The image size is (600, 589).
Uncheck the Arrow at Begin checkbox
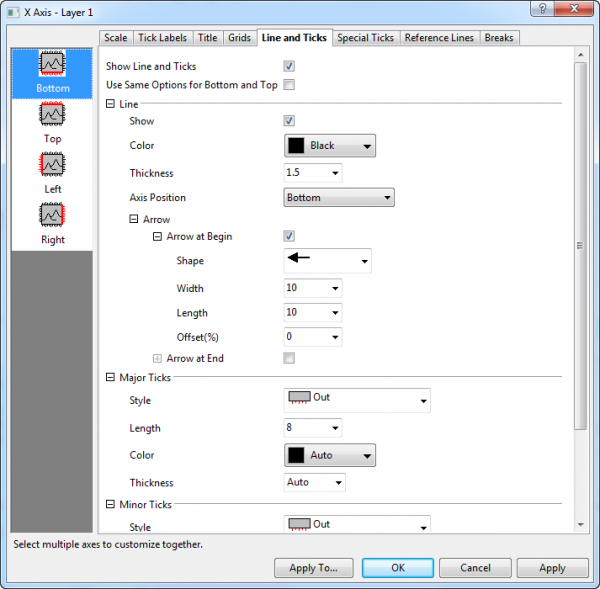tap(289, 236)
